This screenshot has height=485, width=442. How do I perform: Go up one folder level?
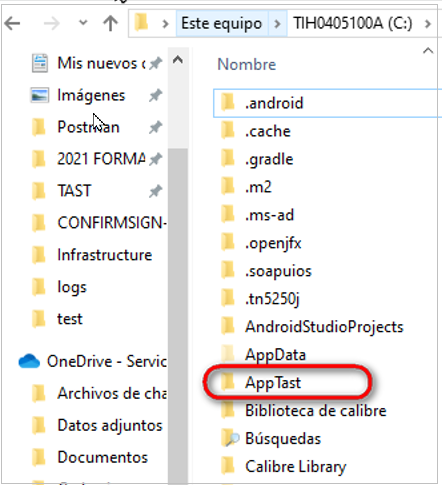coord(110,23)
